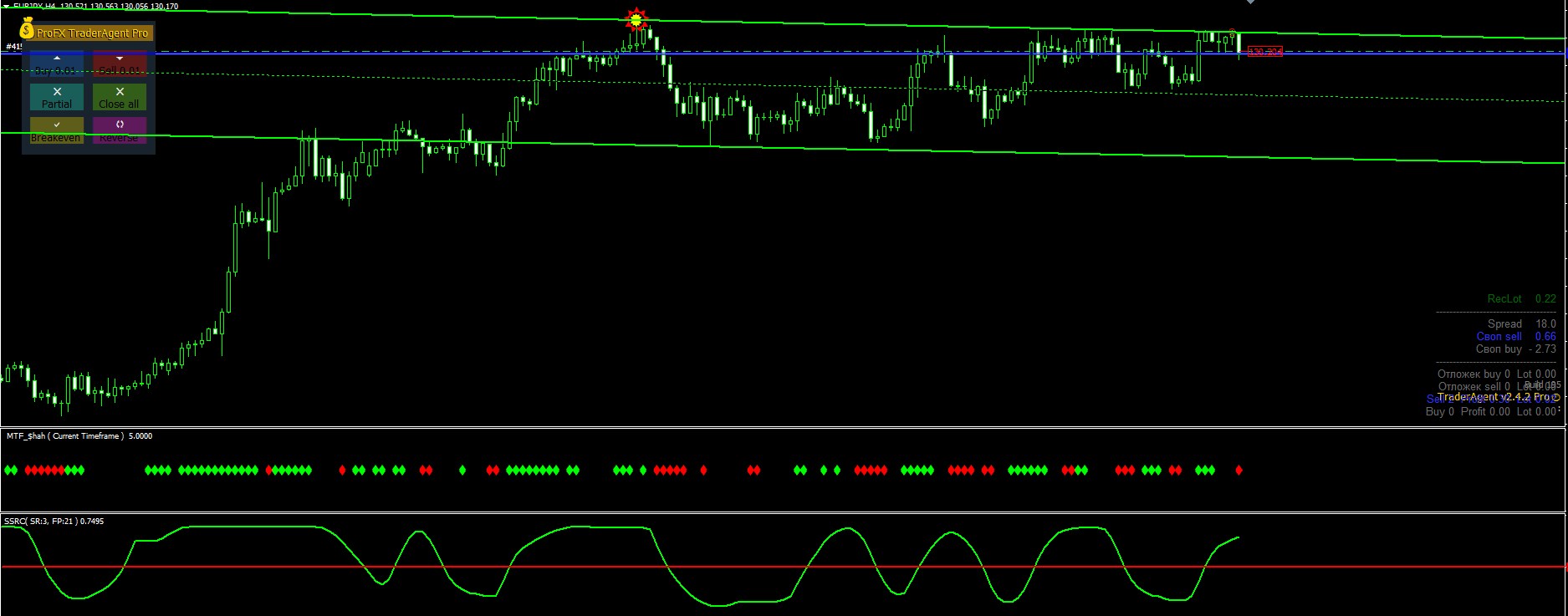Click the Buy 0.01 button
Viewport: 1568px width, 616px height.
pos(57,64)
